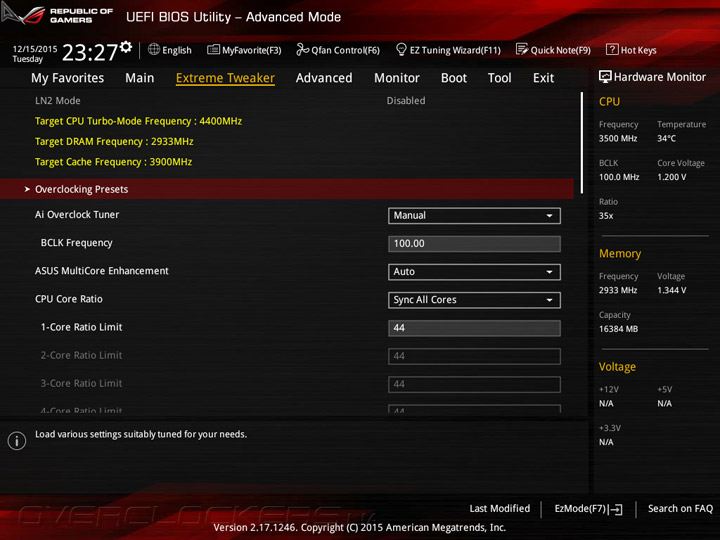Click the 23:27 clock time

90,53
